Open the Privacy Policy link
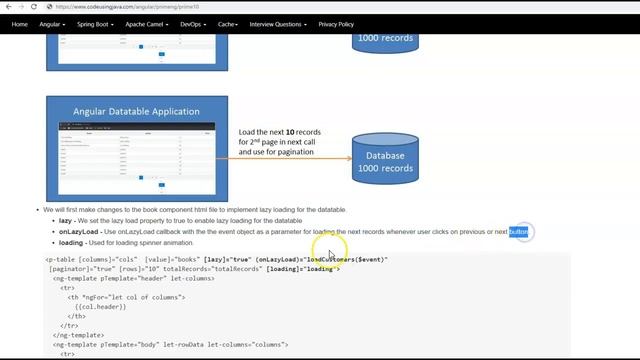The width and height of the screenshot is (640, 360). [x=336, y=24]
